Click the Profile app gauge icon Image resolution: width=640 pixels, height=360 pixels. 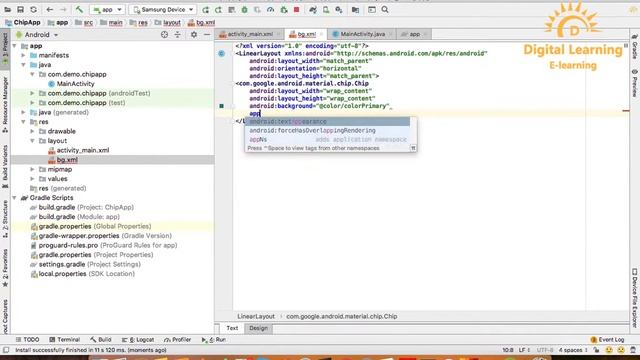pyautogui.click(x=271, y=9)
